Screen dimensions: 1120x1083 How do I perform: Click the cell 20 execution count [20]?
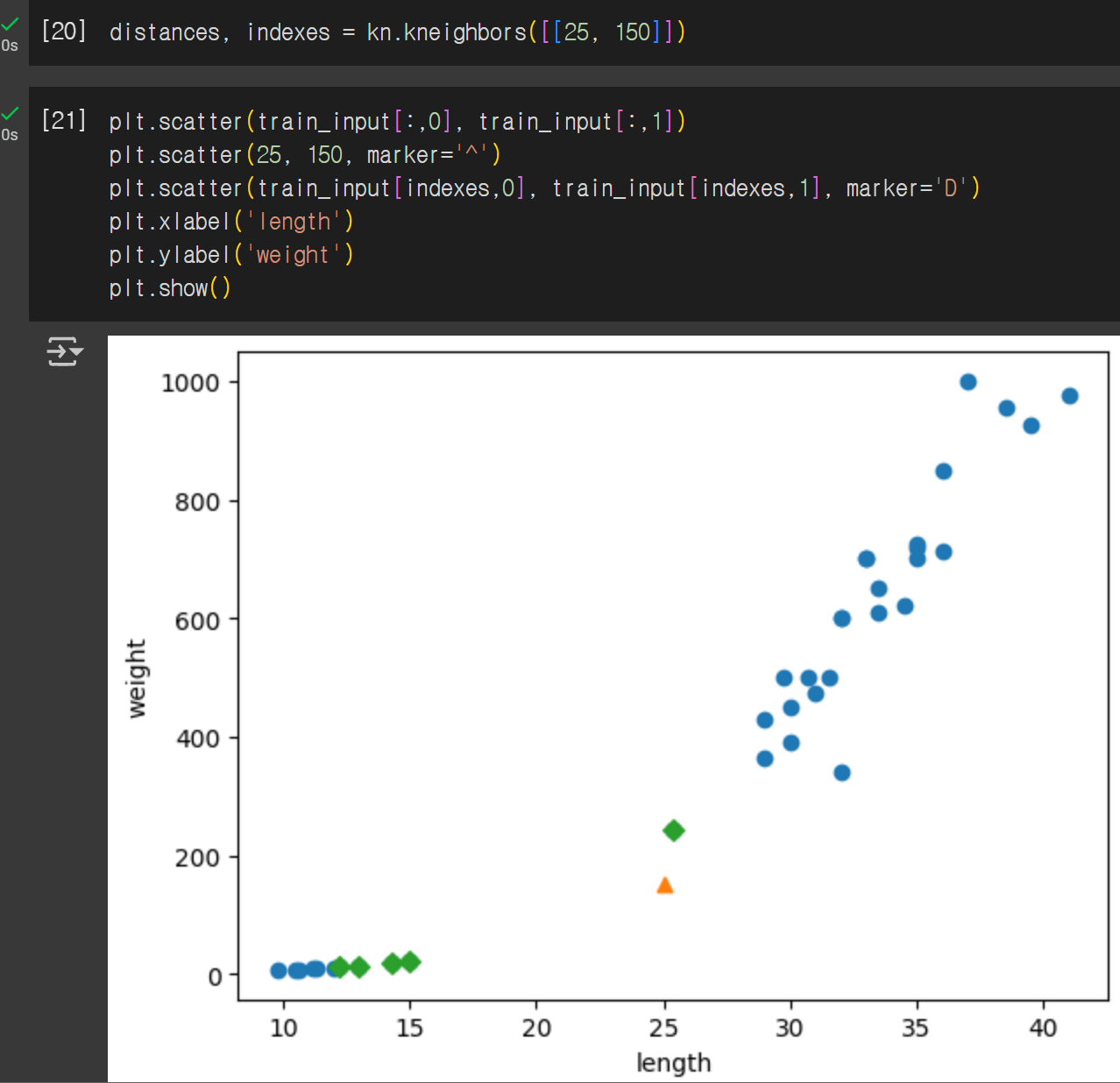tap(64, 31)
